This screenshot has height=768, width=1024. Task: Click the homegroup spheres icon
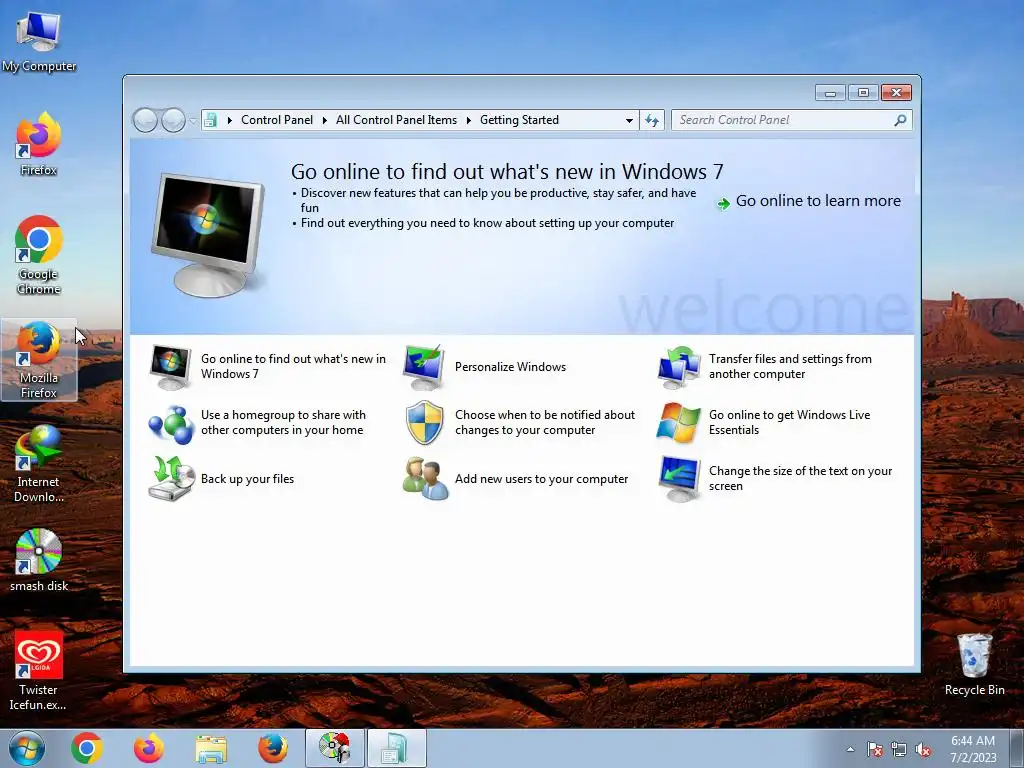pyautogui.click(x=171, y=423)
